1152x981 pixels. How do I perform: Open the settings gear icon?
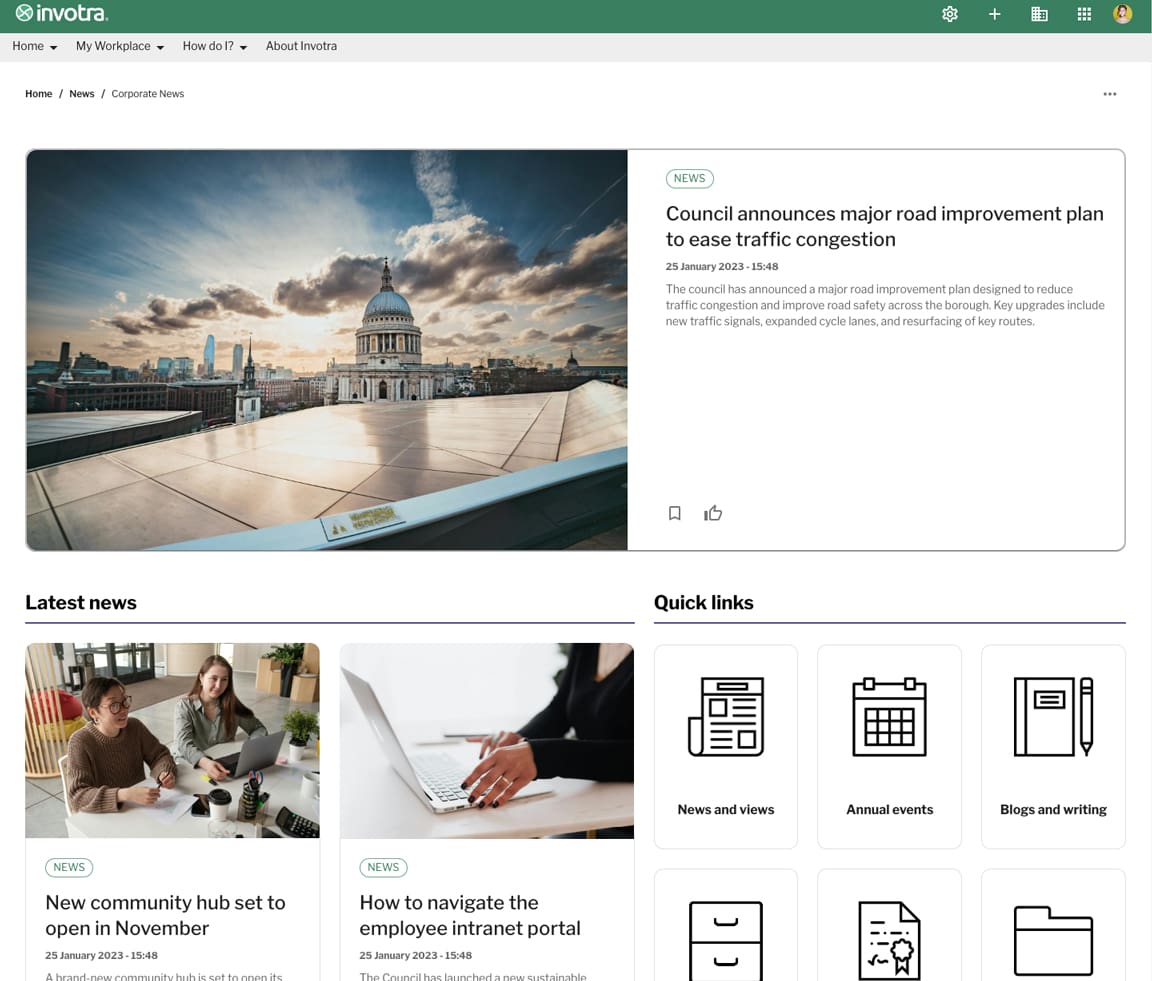tap(950, 14)
